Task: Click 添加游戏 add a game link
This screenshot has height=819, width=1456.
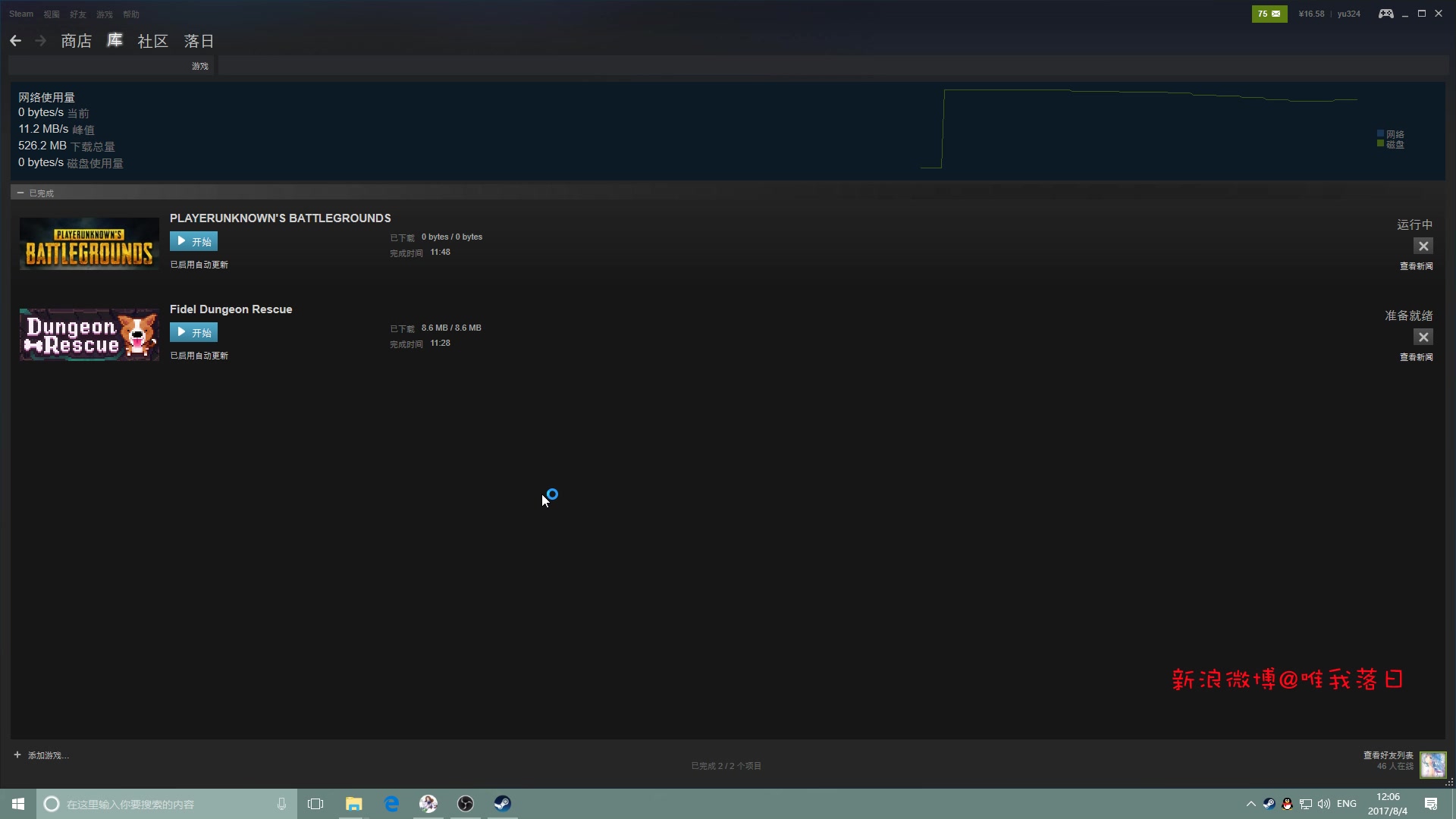Action: pyautogui.click(x=48, y=755)
